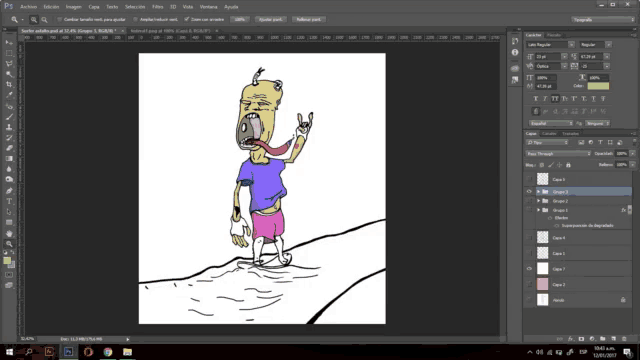Select the Crop tool
640x360 pixels.
(x=9, y=84)
